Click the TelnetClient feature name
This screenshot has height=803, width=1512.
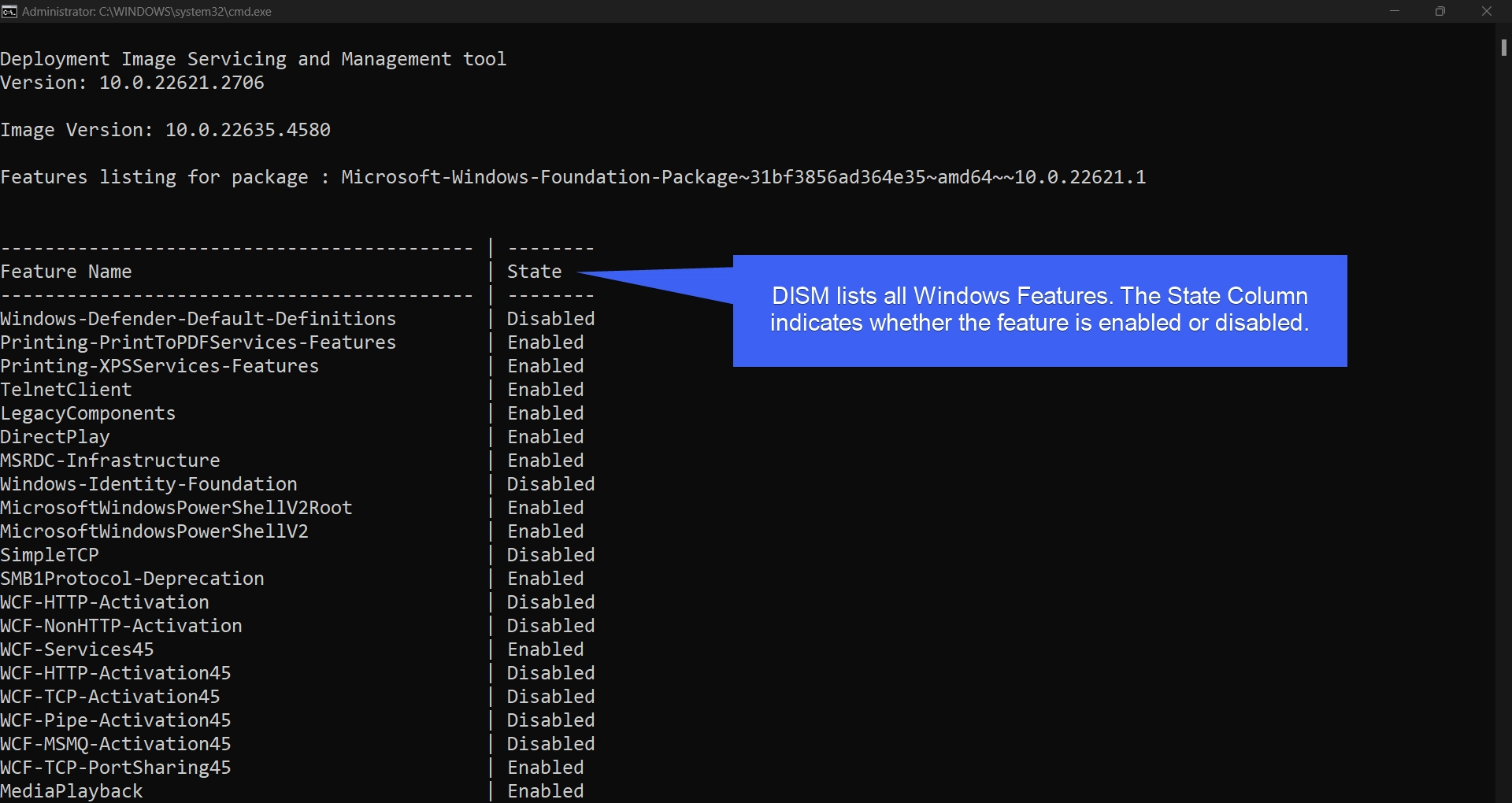[x=66, y=390]
